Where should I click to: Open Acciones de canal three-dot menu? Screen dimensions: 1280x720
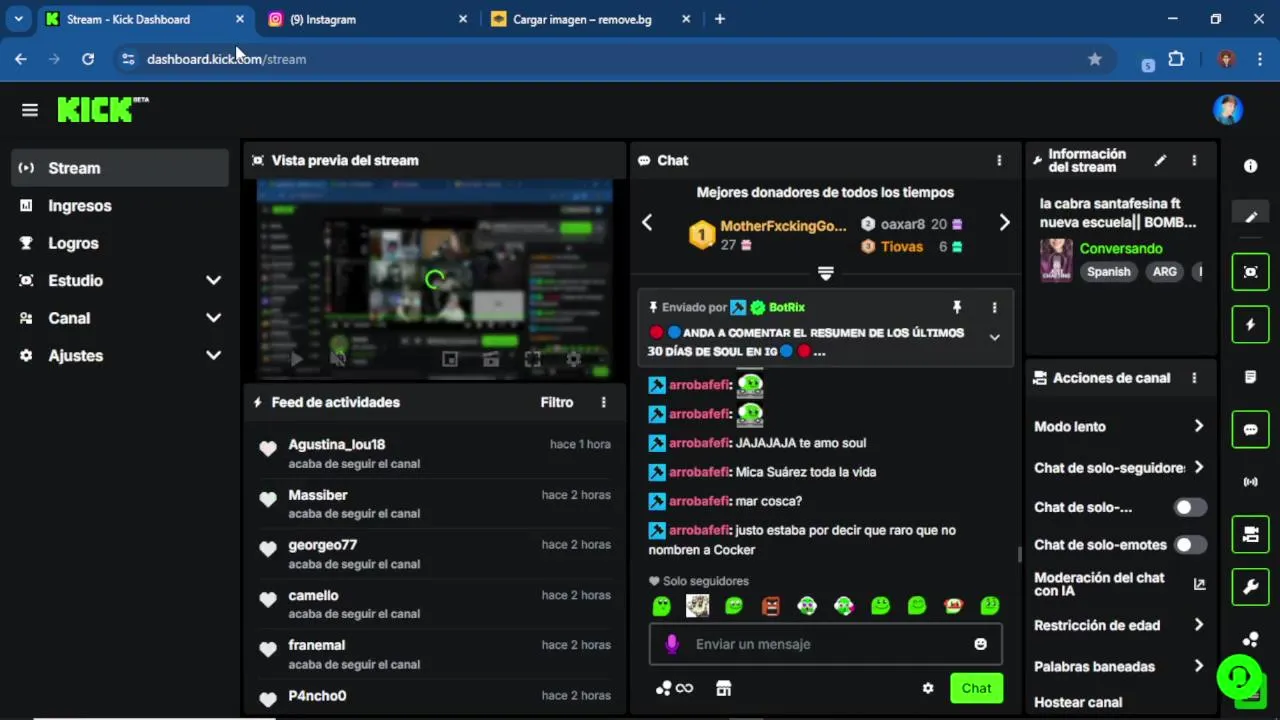[1194, 378]
